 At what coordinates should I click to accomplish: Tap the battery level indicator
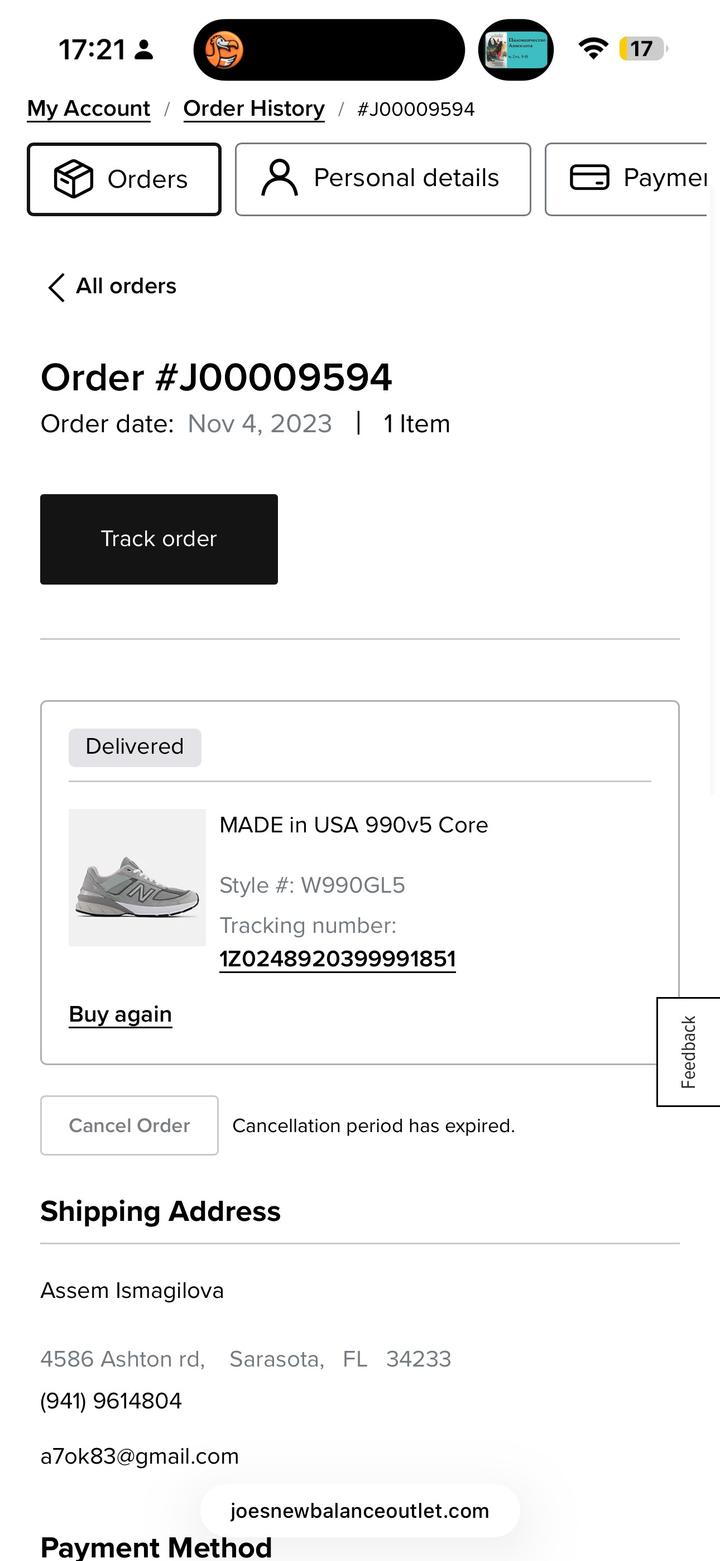click(642, 48)
